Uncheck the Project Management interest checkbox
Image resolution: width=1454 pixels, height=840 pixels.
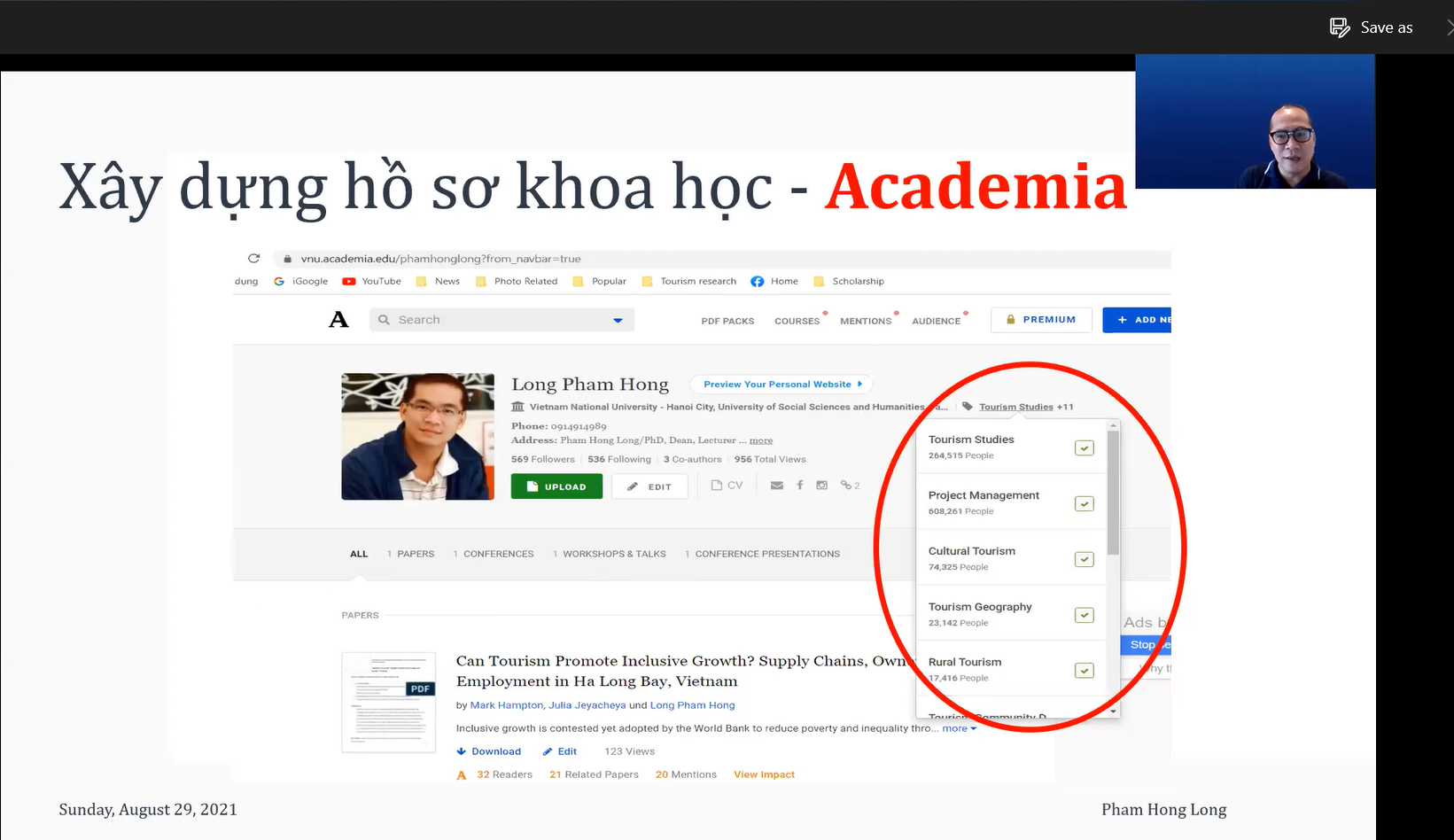point(1085,504)
